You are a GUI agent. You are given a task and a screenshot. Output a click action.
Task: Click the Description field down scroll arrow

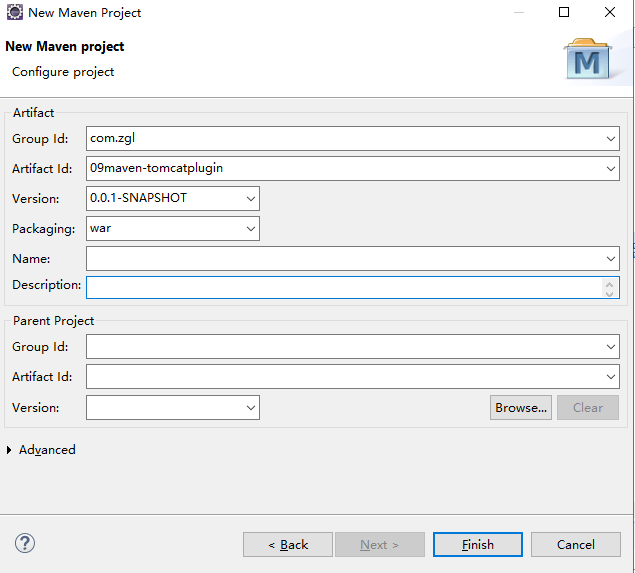click(x=609, y=293)
